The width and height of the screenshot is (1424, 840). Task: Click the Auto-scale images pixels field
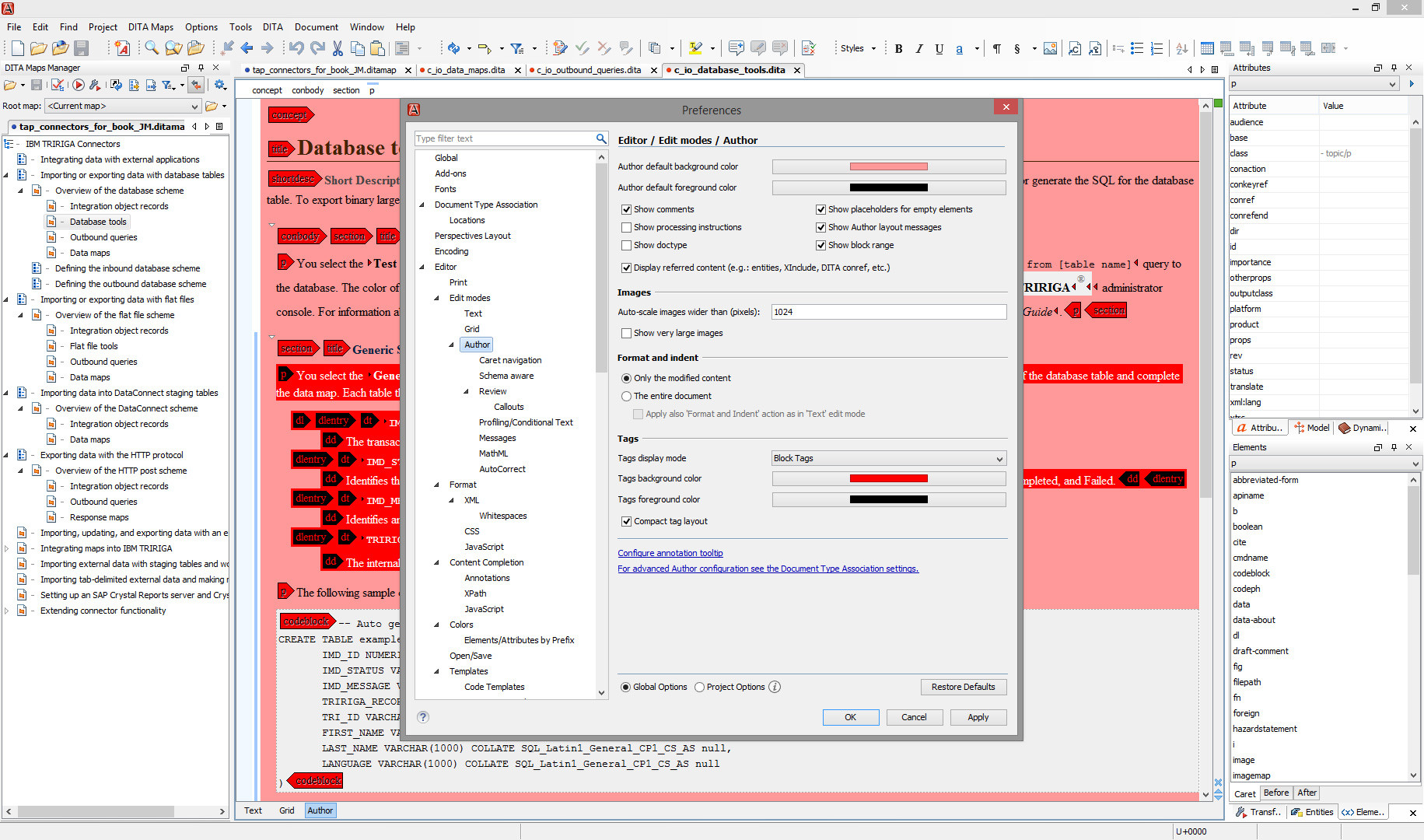888,312
